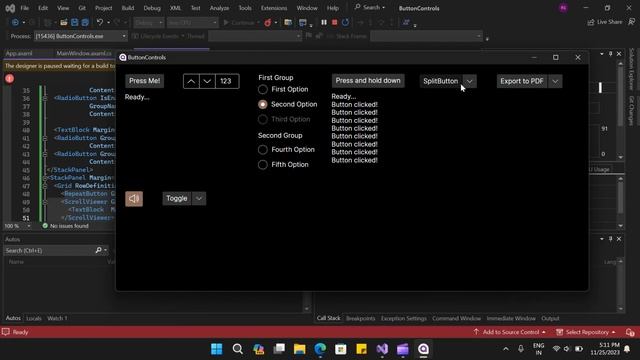The height and width of the screenshot is (360, 640).
Task: Click the Press and hold down button
Action: pos(368,81)
